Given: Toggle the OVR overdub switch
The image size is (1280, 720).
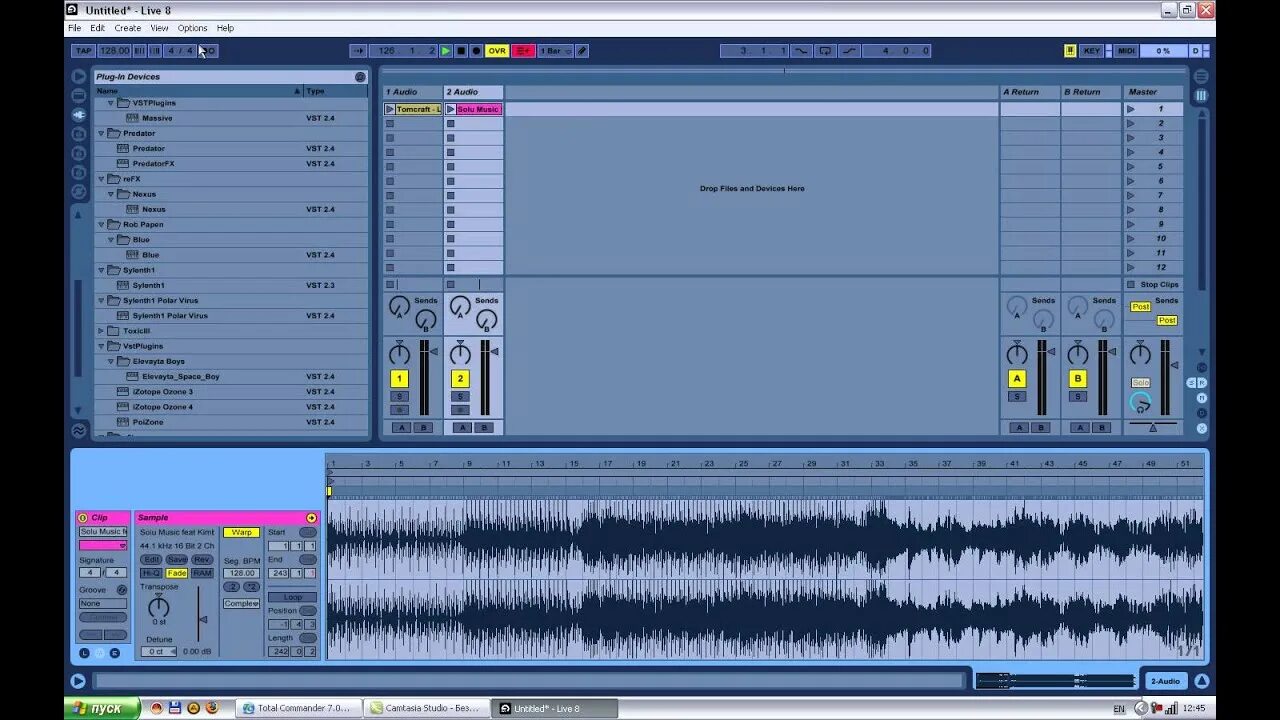Looking at the screenshot, I should coord(497,51).
